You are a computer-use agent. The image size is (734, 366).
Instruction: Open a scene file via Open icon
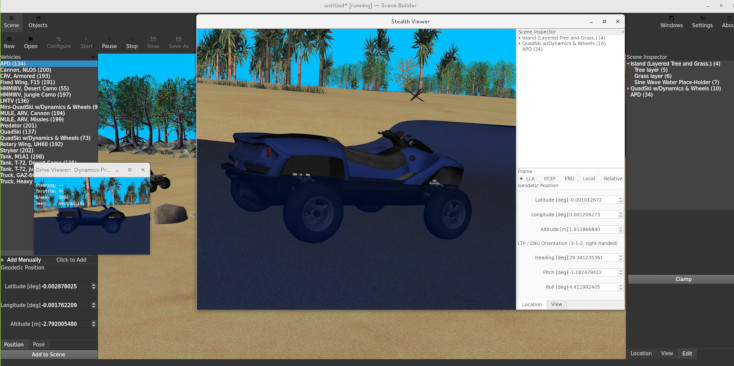click(30, 43)
